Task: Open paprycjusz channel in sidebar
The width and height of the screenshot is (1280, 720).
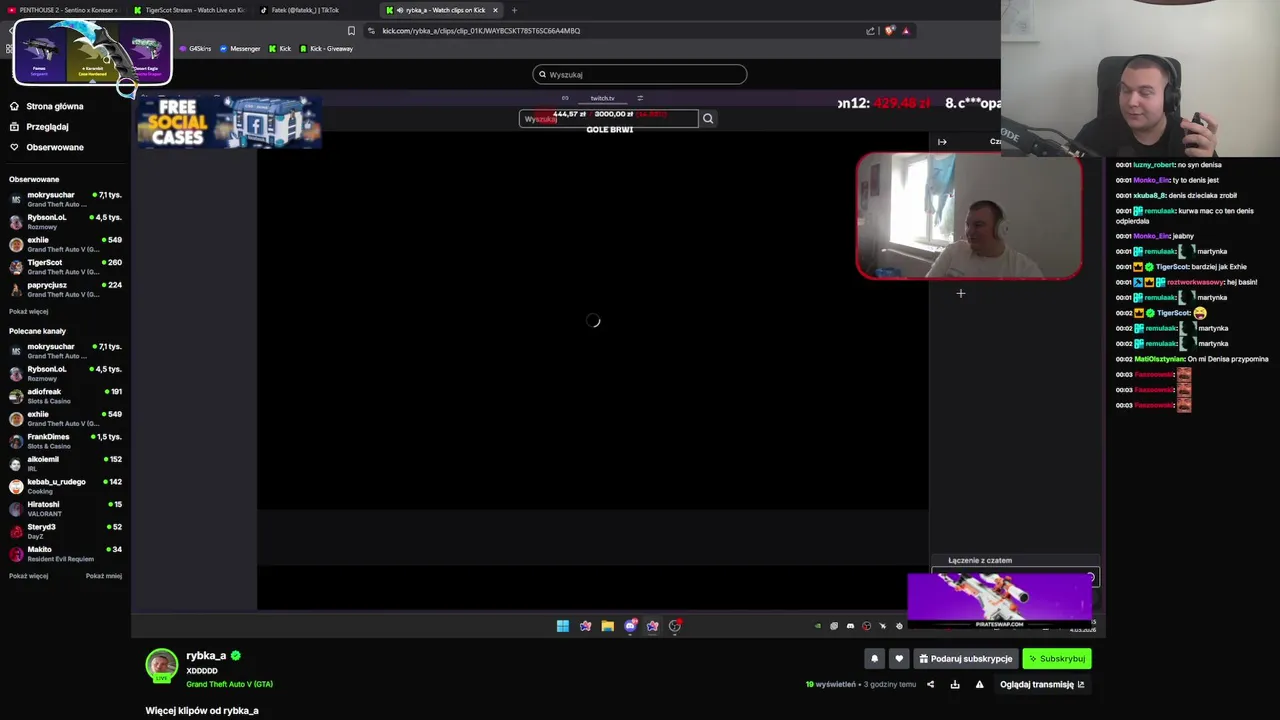Action: (x=65, y=289)
